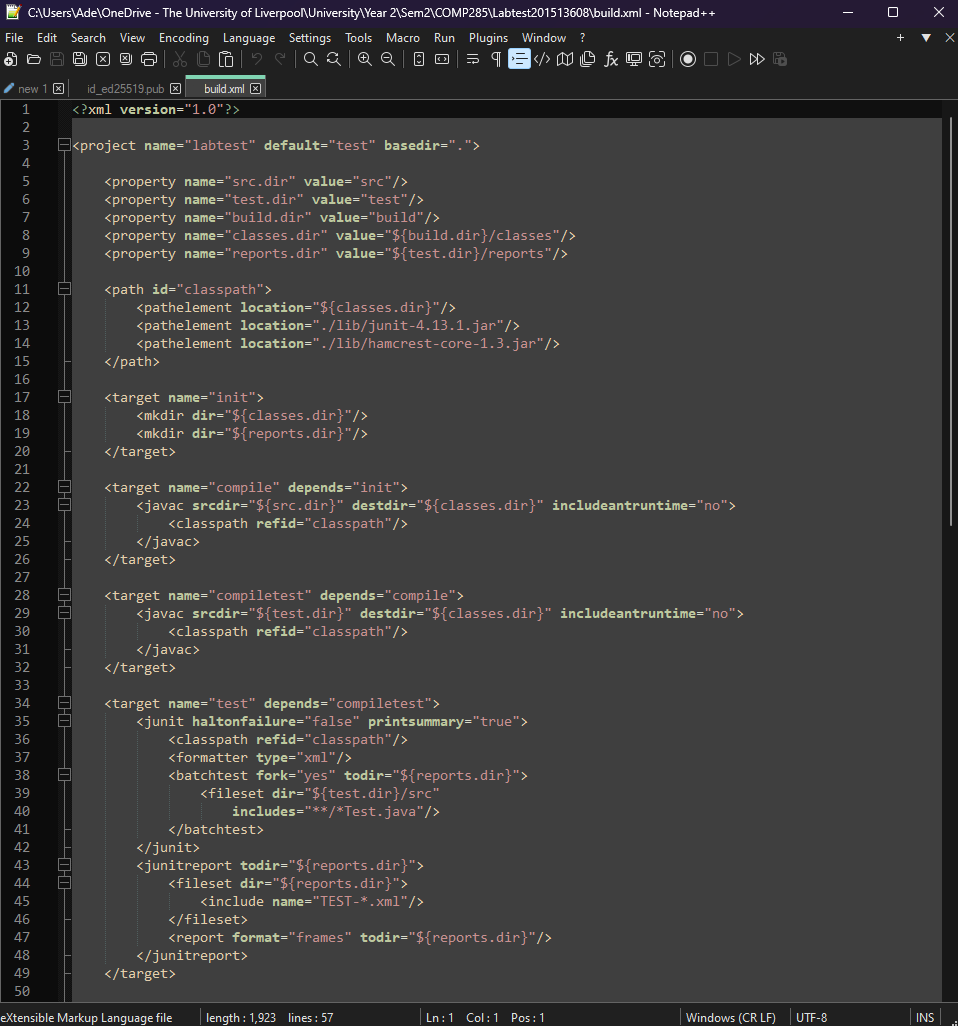Collapse the path classpath fold marker

coord(64,289)
